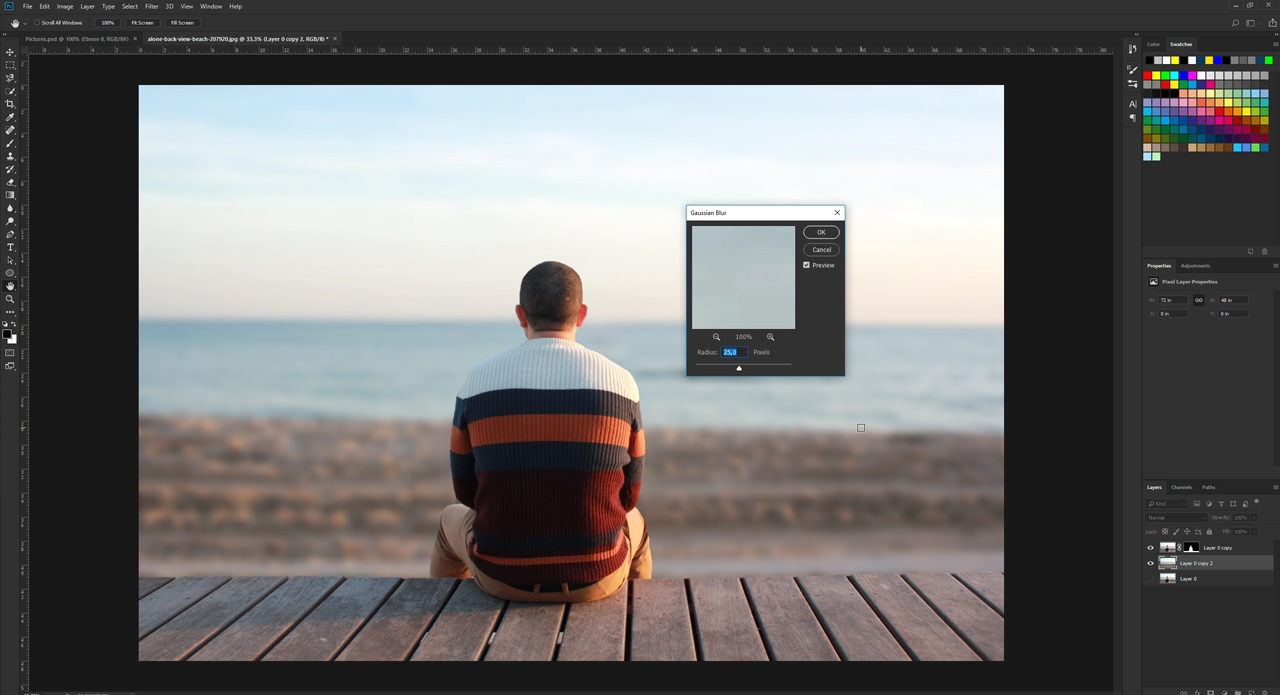Toggle Scroll All Windows checkbox
Viewport: 1280px width, 695px height.
37,22
